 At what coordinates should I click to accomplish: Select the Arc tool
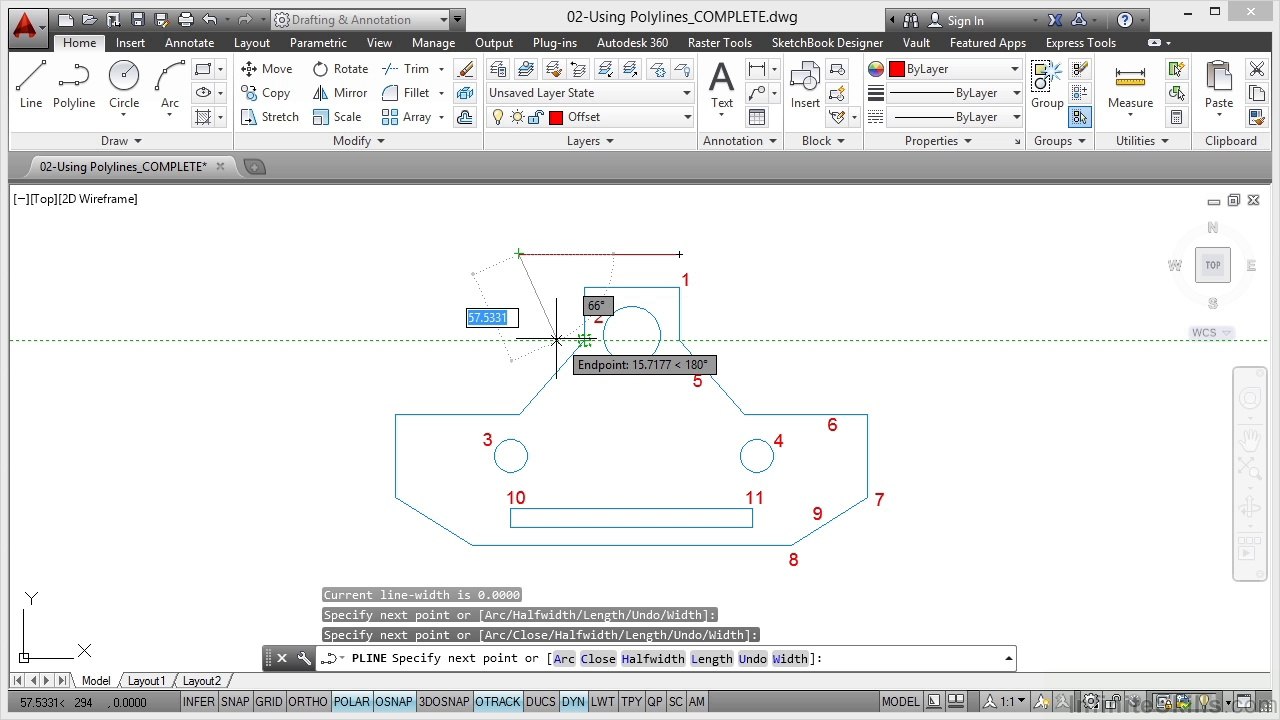point(170,84)
